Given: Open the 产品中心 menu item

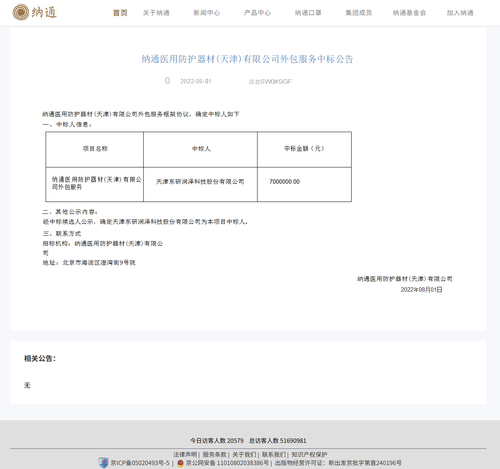Looking at the screenshot, I should click(257, 13).
